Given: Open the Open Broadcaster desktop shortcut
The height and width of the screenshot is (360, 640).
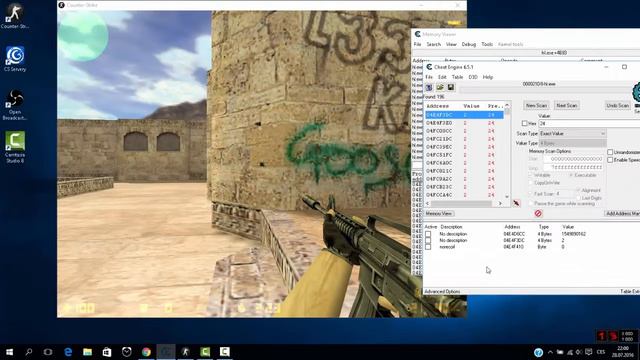Looking at the screenshot, I should (x=15, y=105).
